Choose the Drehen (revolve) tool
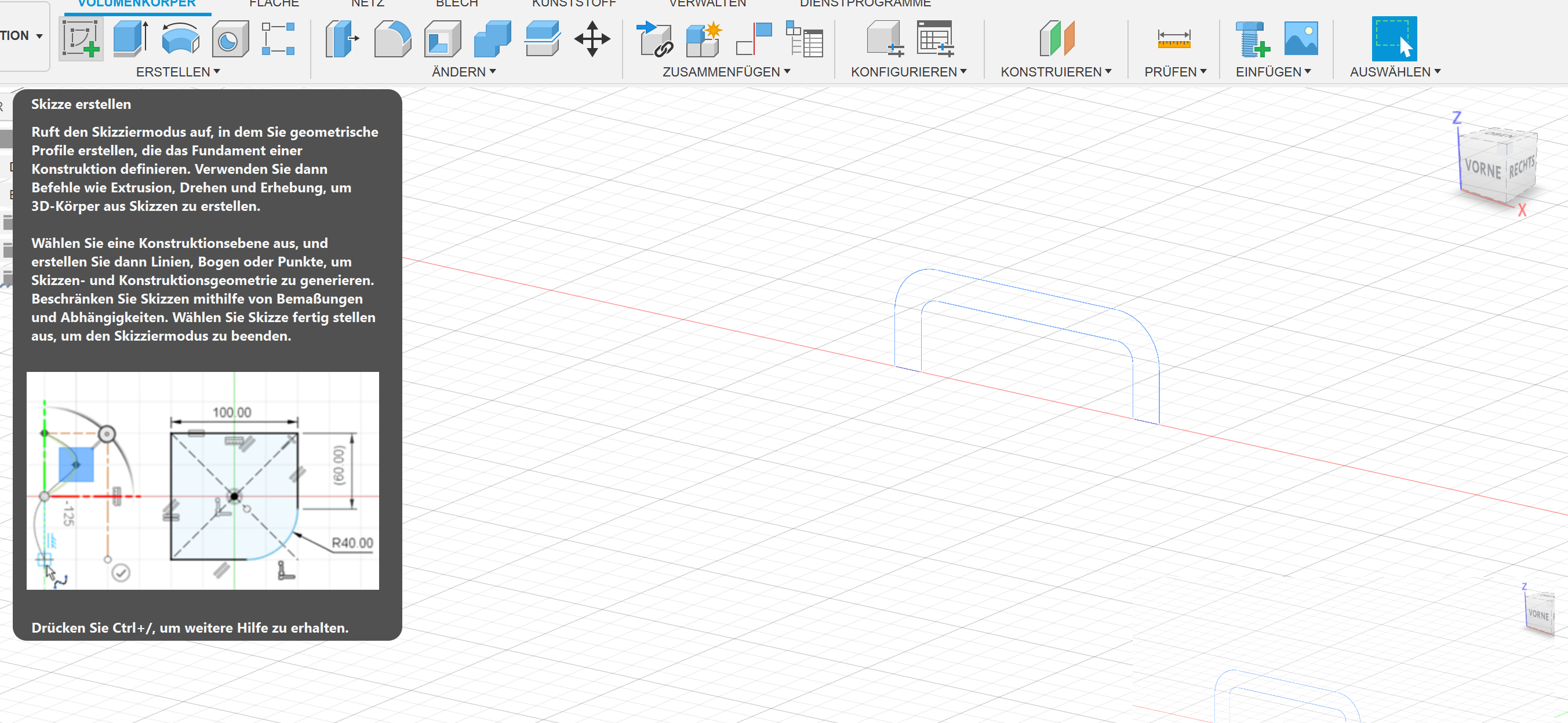 (x=180, y=39)
